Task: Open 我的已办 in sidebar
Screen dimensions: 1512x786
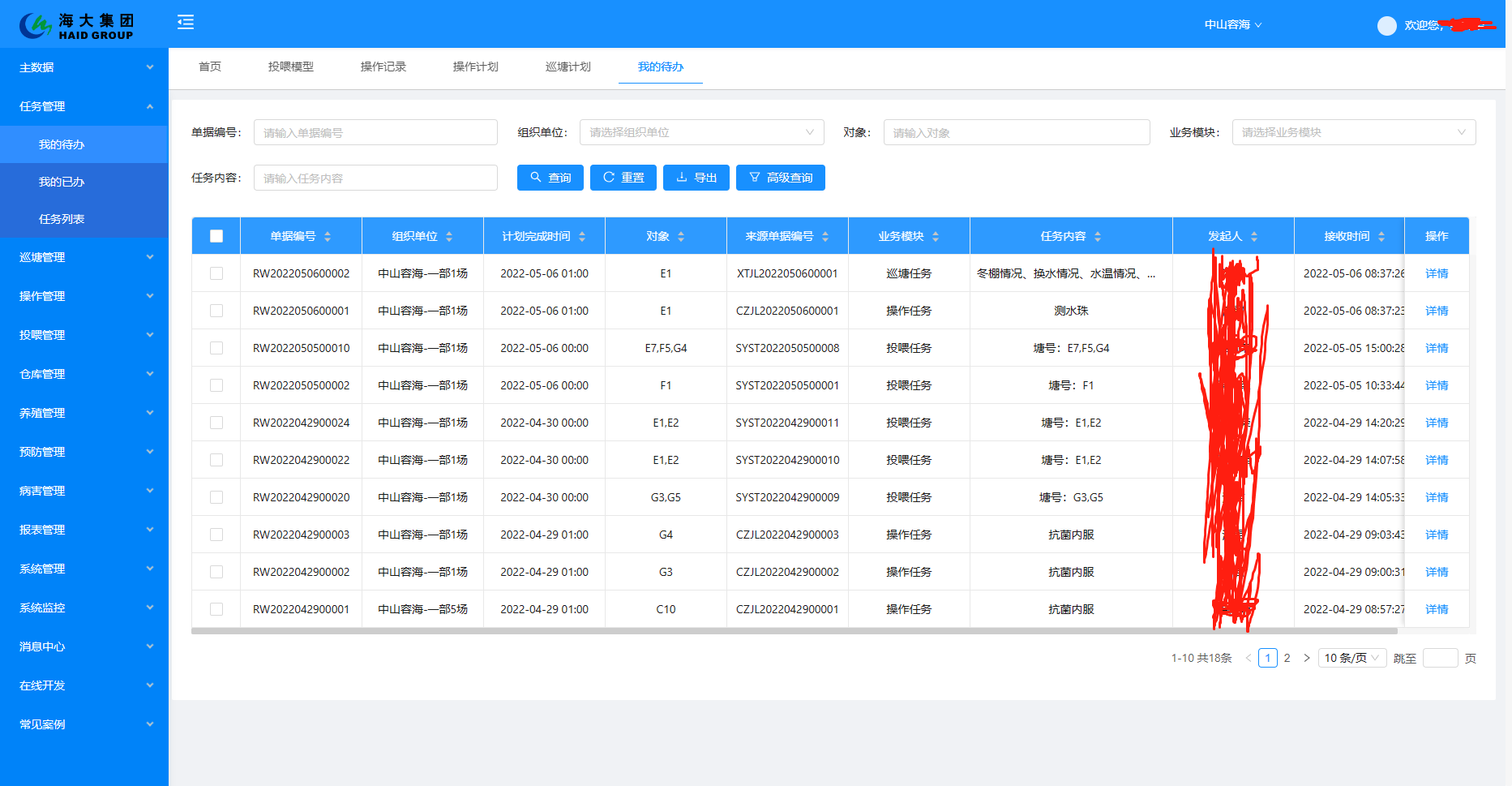Action: coord(84,182)
